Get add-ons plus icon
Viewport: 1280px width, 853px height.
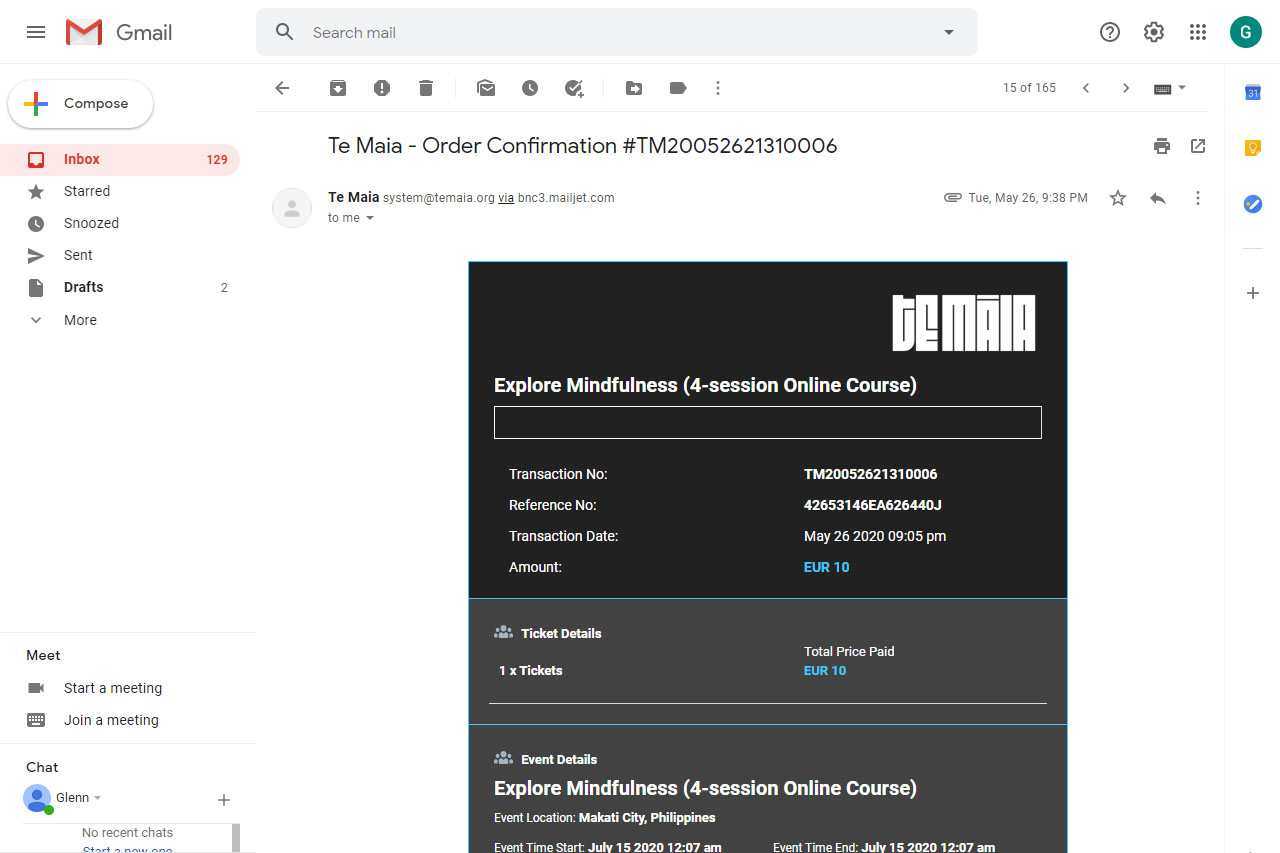click(1253, 293)
